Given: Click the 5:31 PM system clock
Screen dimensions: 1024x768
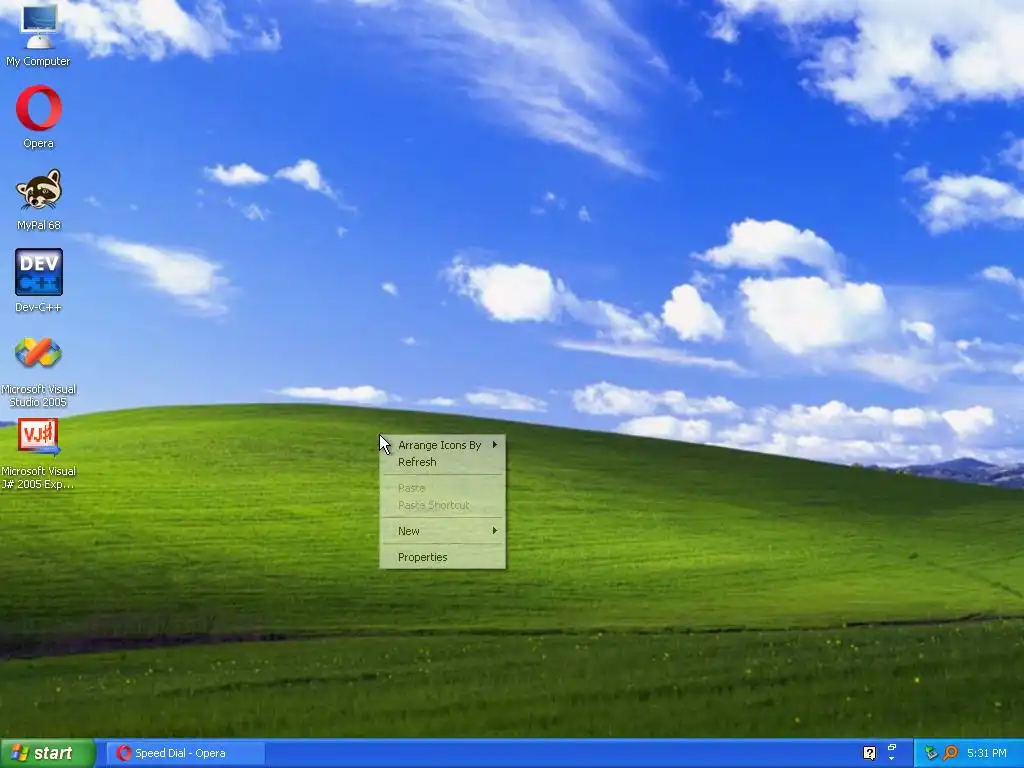Looking at the screenshot, I should (987, 753).
